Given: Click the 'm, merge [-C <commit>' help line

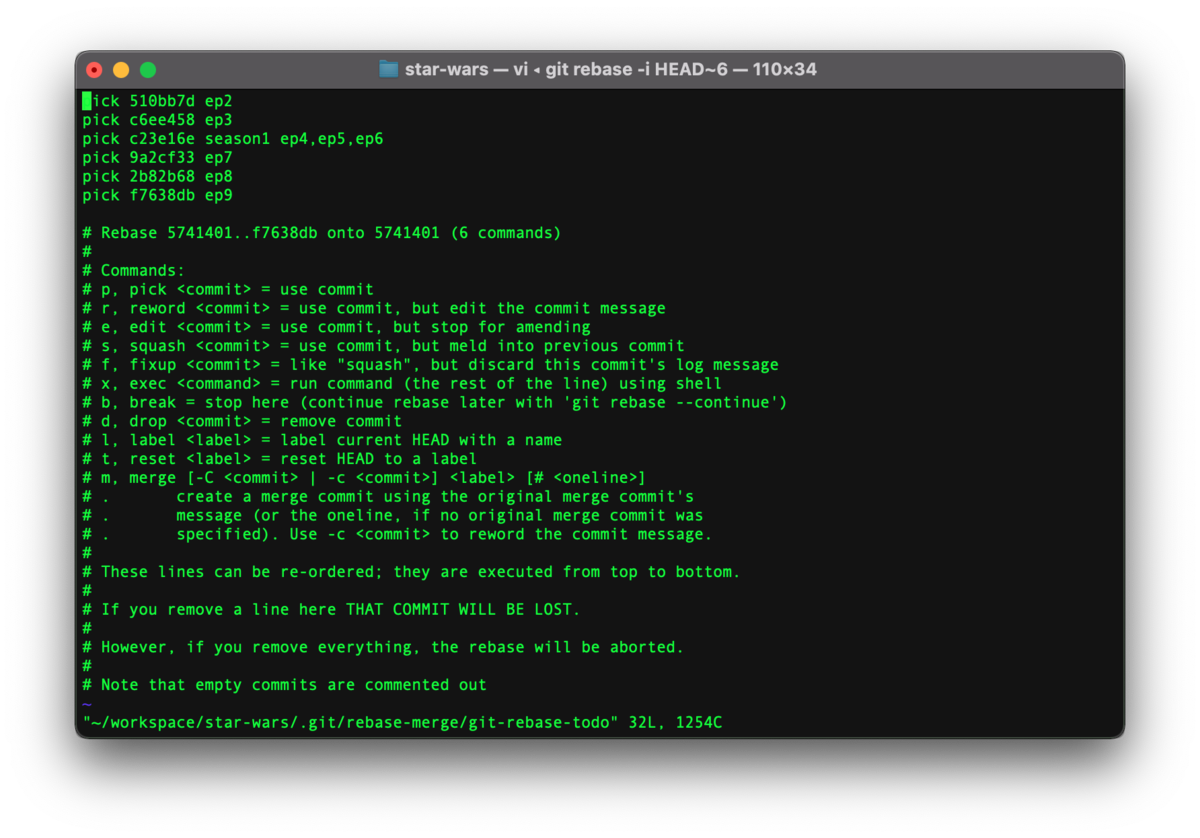Looking at the screenshot, I should click(x=364, y=478).
